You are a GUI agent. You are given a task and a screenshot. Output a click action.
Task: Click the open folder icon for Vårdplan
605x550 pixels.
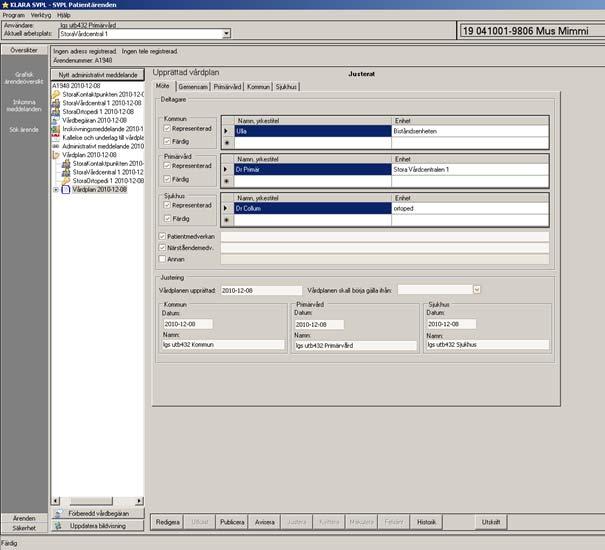(56, 155)
